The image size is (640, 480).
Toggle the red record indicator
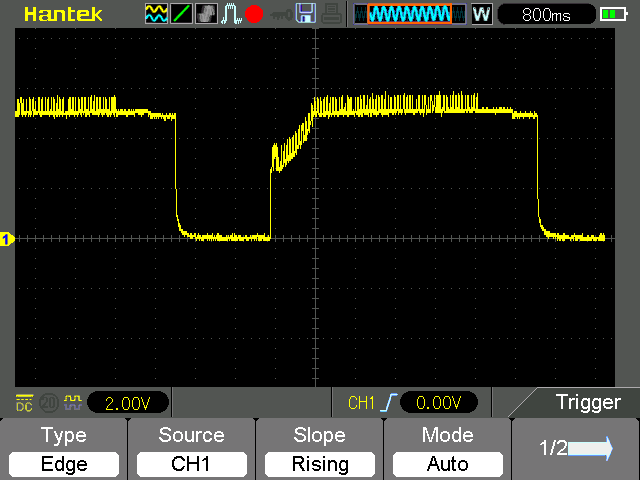tap(254, 14)
